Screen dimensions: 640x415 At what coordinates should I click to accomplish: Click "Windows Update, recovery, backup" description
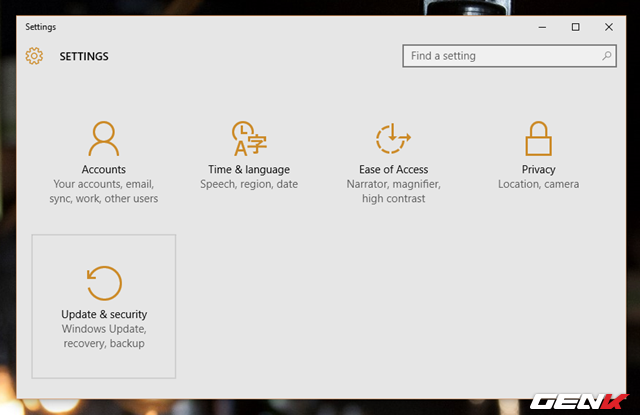coord(104,336)
